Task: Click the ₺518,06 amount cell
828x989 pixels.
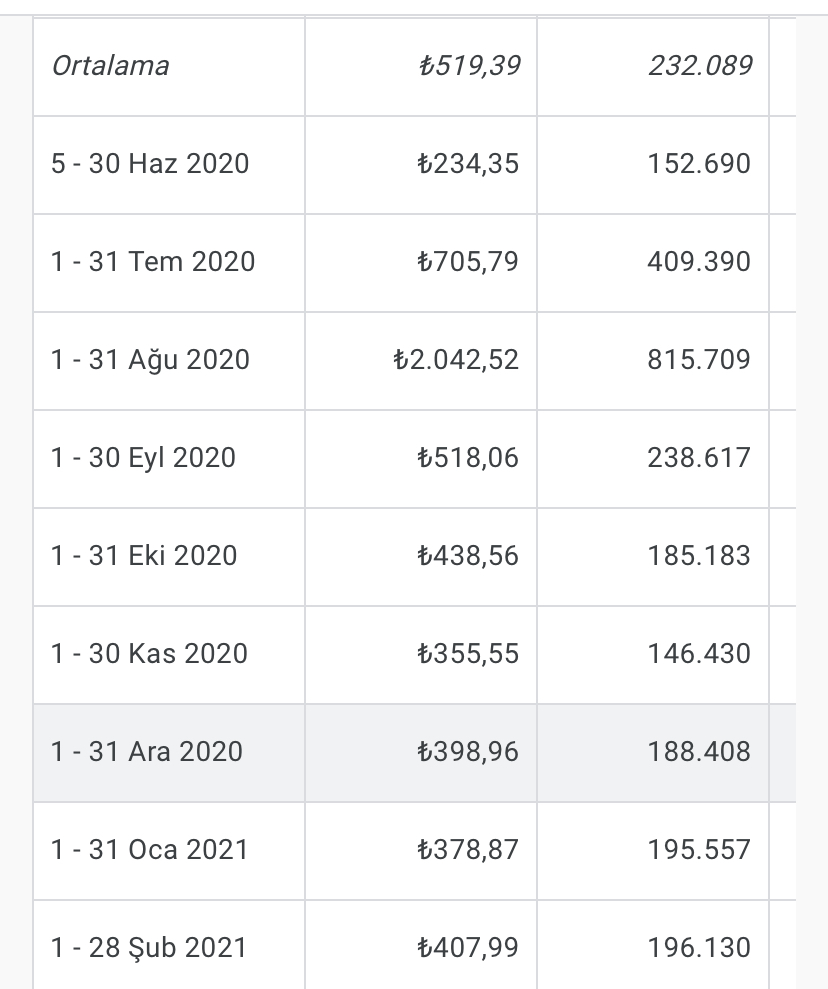Action: click(x=421, y=459)
